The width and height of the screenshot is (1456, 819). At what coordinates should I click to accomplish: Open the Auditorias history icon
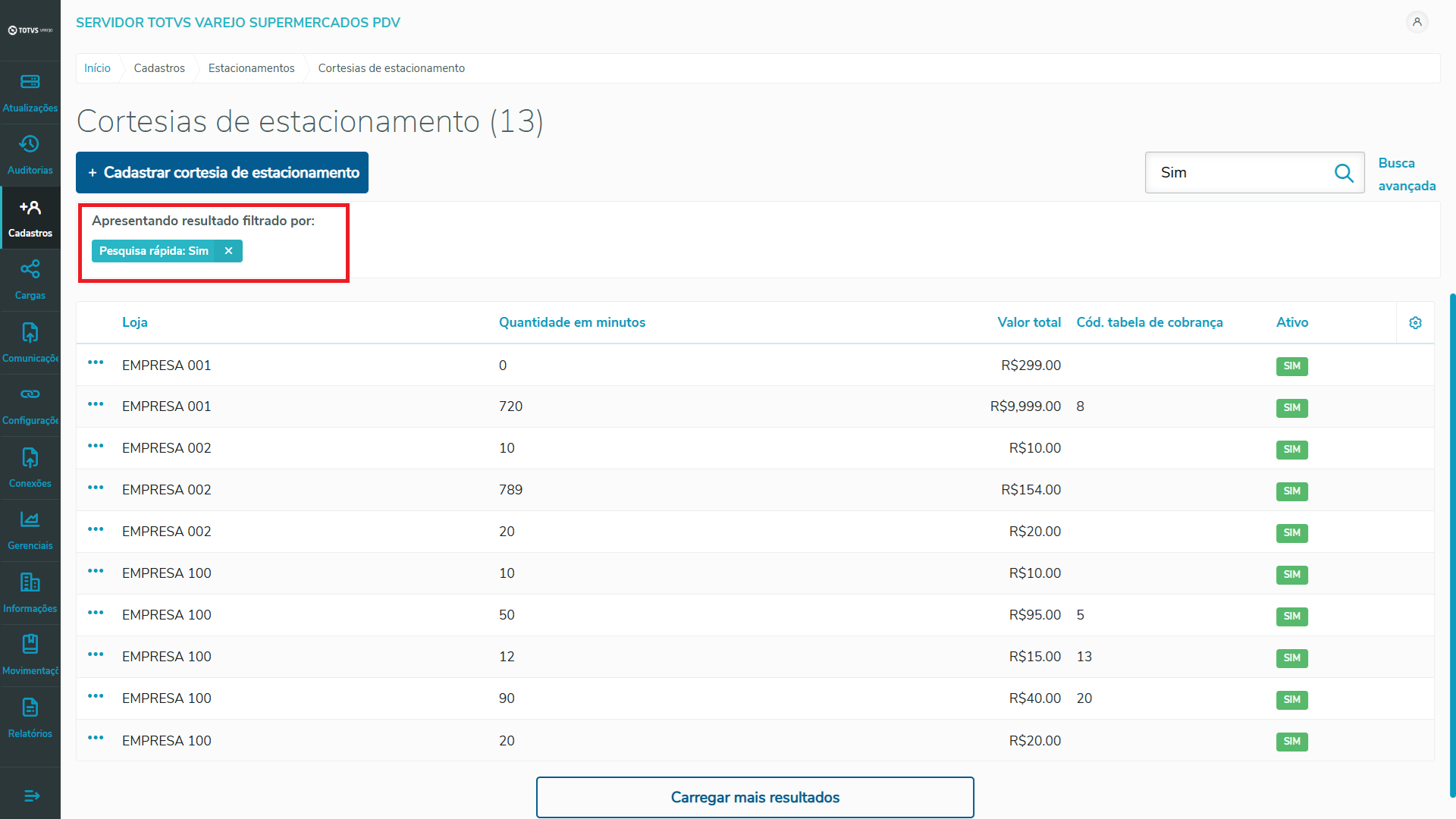pyautogui.click(x=30, y=144)
